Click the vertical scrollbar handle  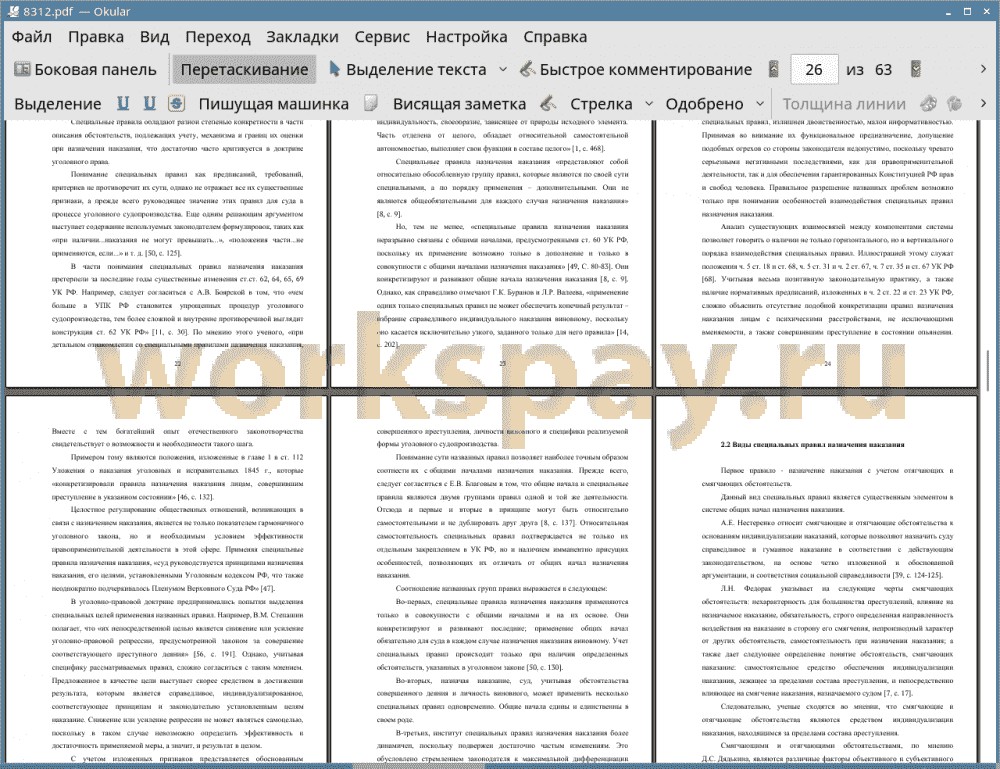tap(986, 369)
